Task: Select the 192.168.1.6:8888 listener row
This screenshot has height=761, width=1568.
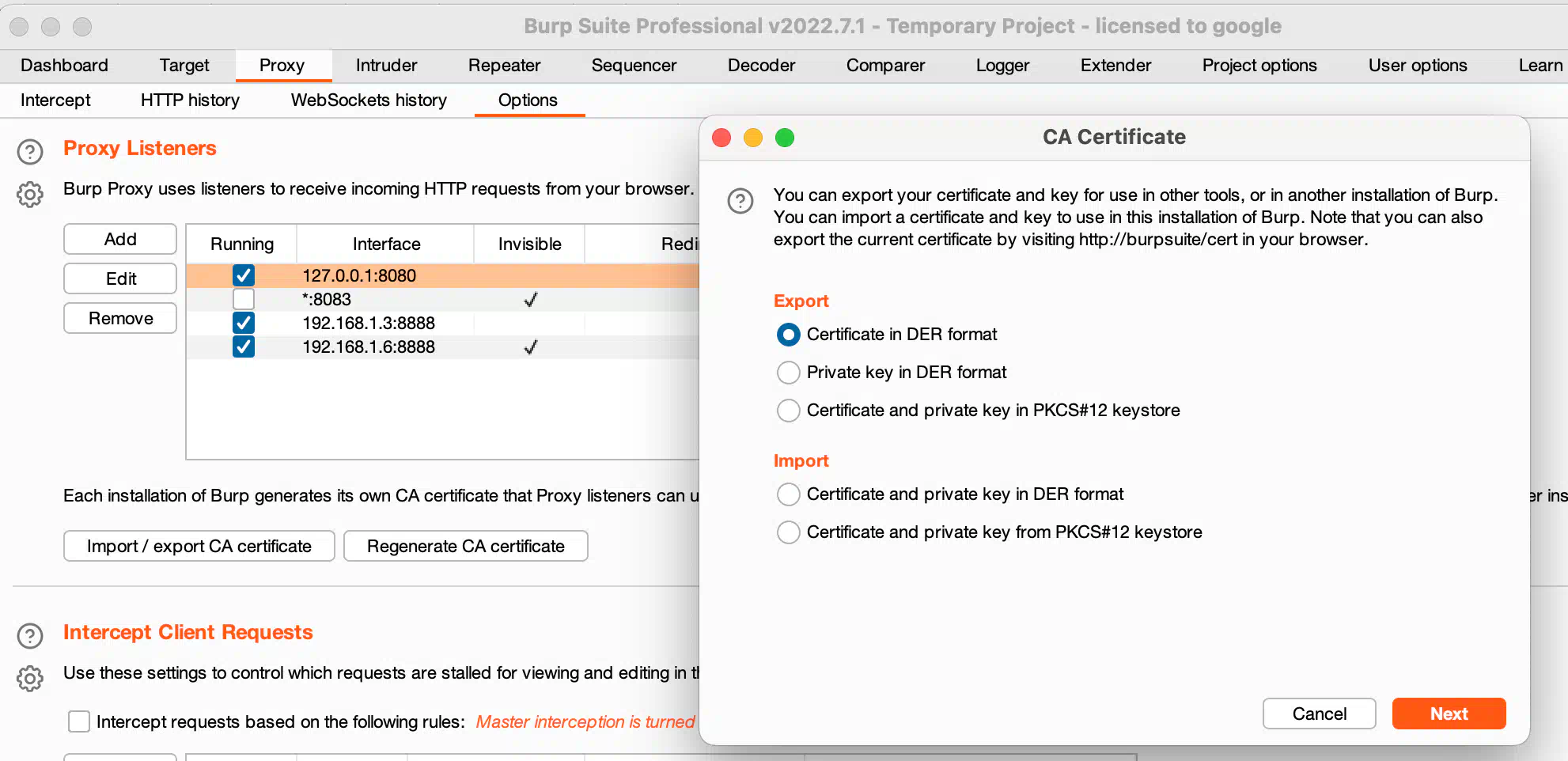Action: point(443,346)
